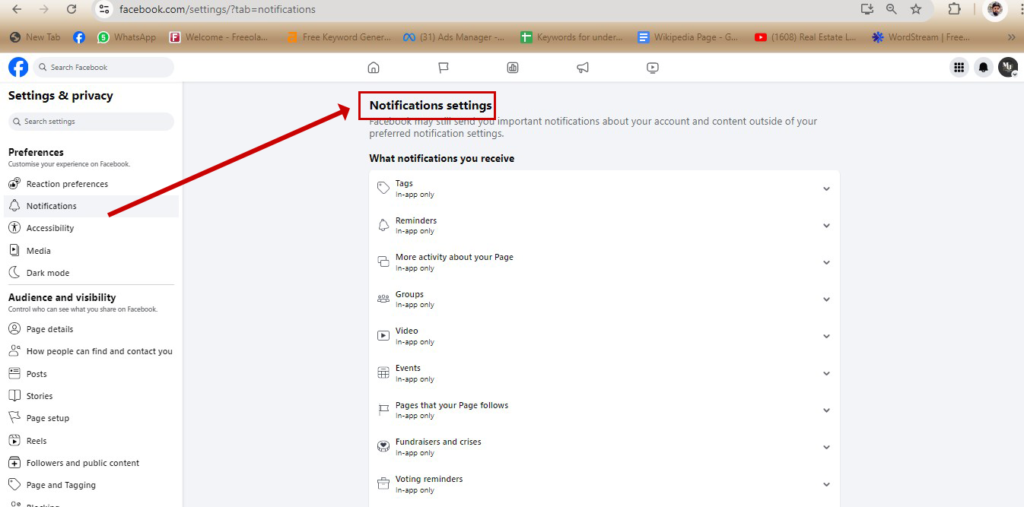The width and height of the screenshot is (1024, 507).
Task: Click the browser address bar URL
Action: click(217, 10)
